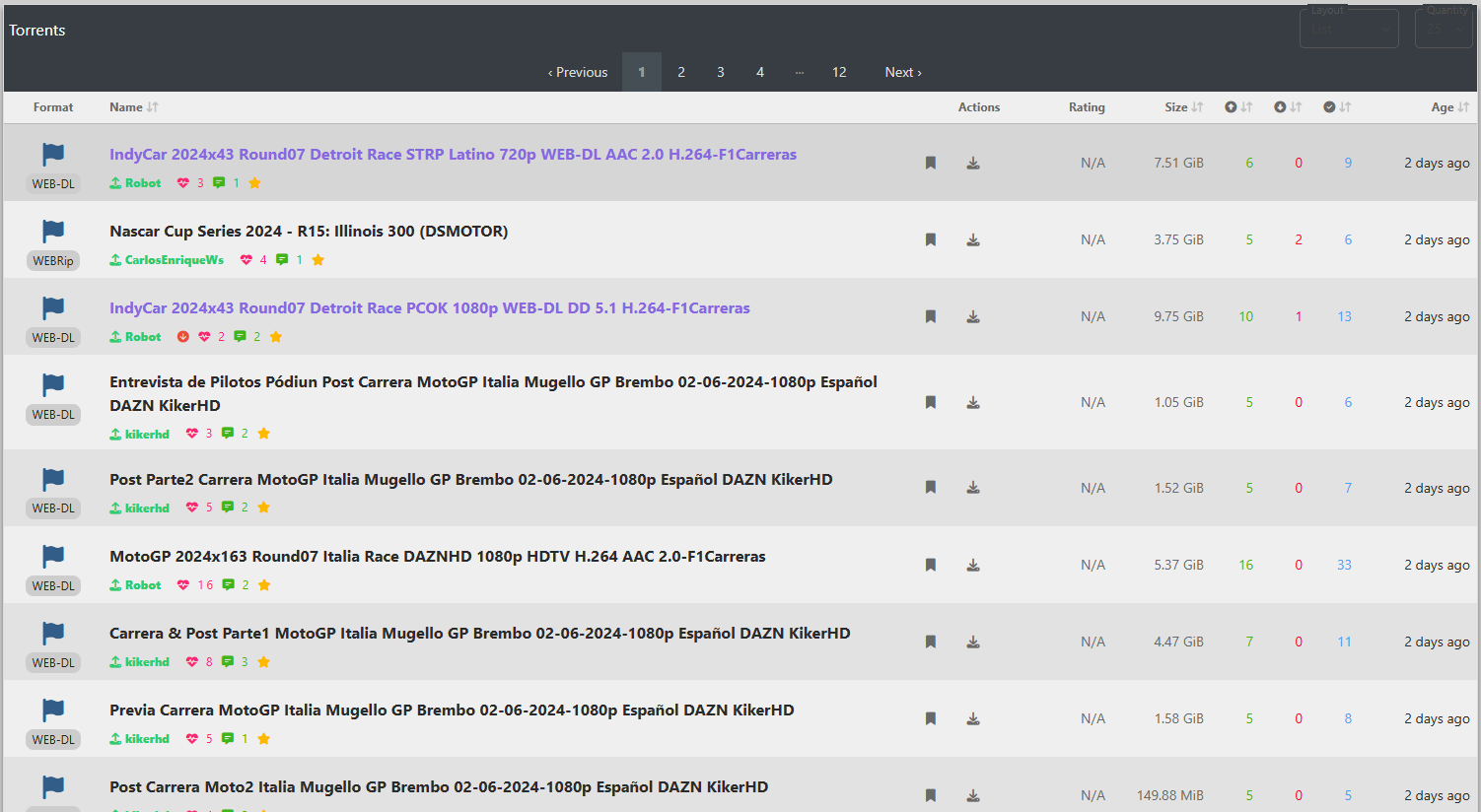This screenshot has height=812, width=1481.
Task: Sort by completed checkmark column
Action: pos(1337,107)
